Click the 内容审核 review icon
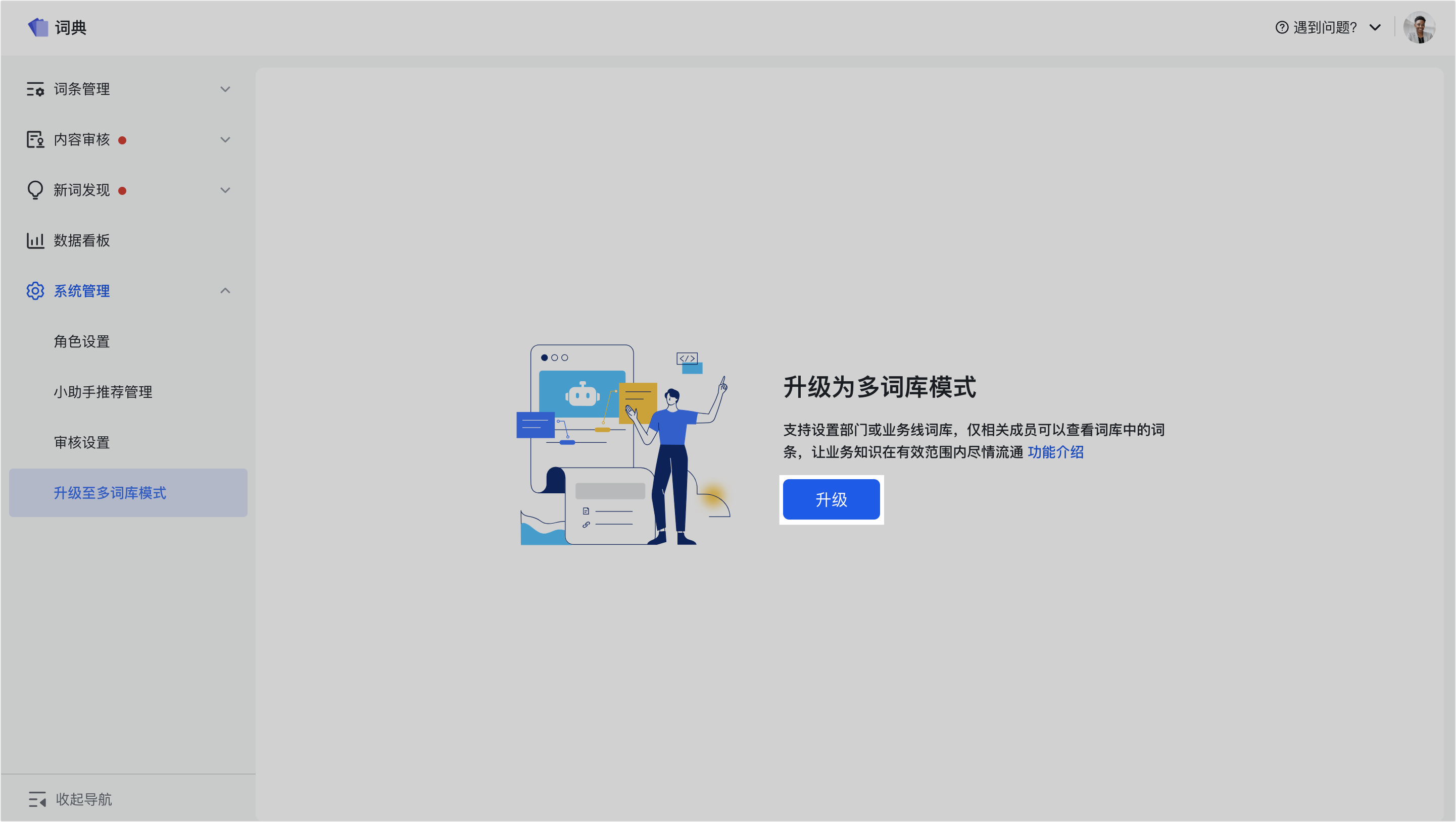 35,139
